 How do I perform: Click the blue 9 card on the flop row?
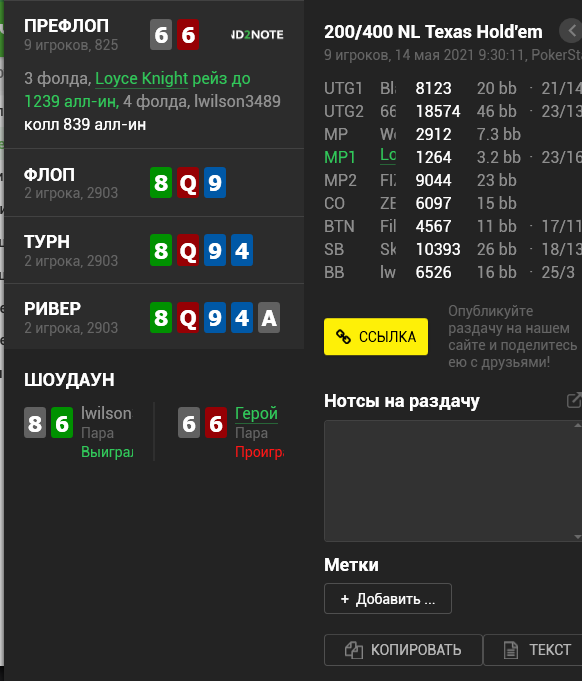point(215,183)
